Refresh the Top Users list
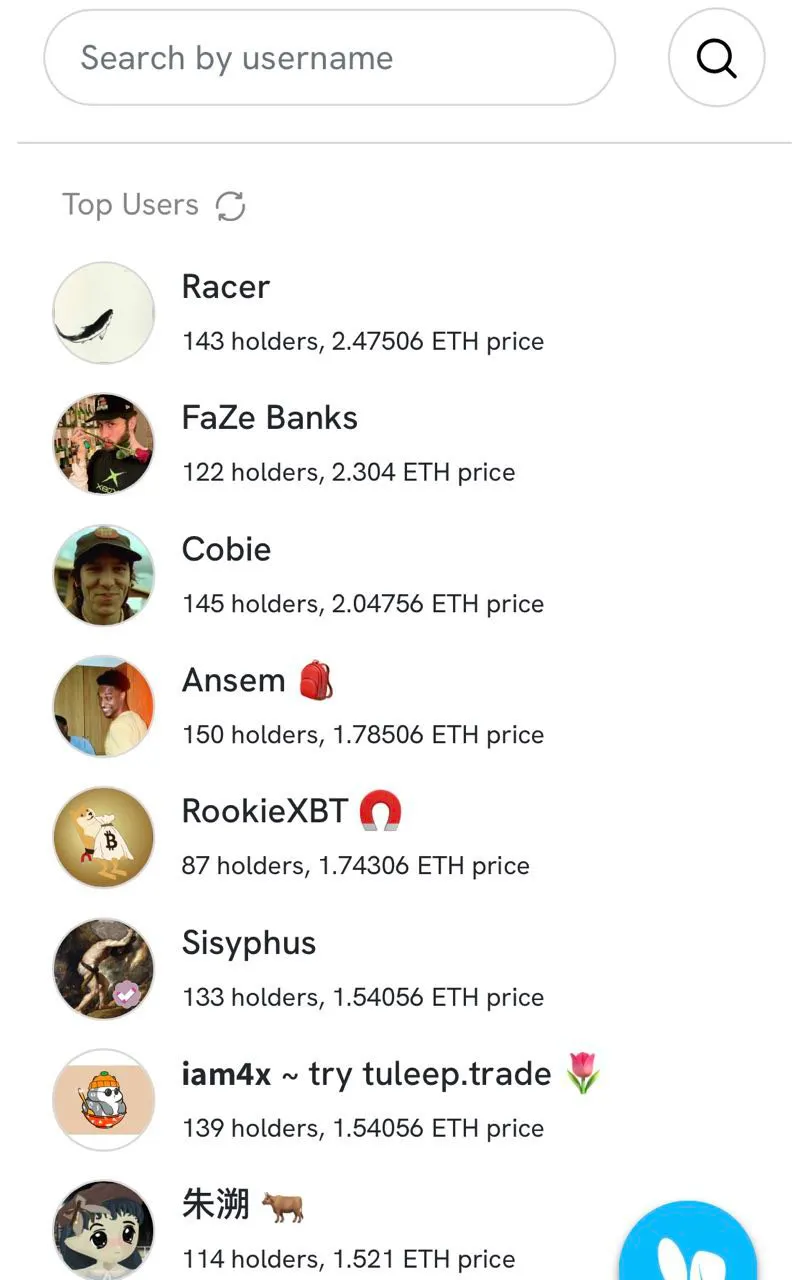Viewport: 809px width, 1280px height. (230, 206)
